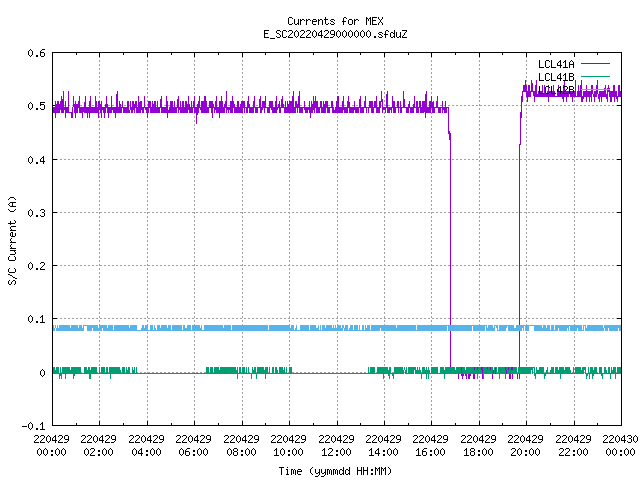Select the filename text E_SC20220429000000.sfduZ
The width and height of the screenshot is (640, 480).
335,34
